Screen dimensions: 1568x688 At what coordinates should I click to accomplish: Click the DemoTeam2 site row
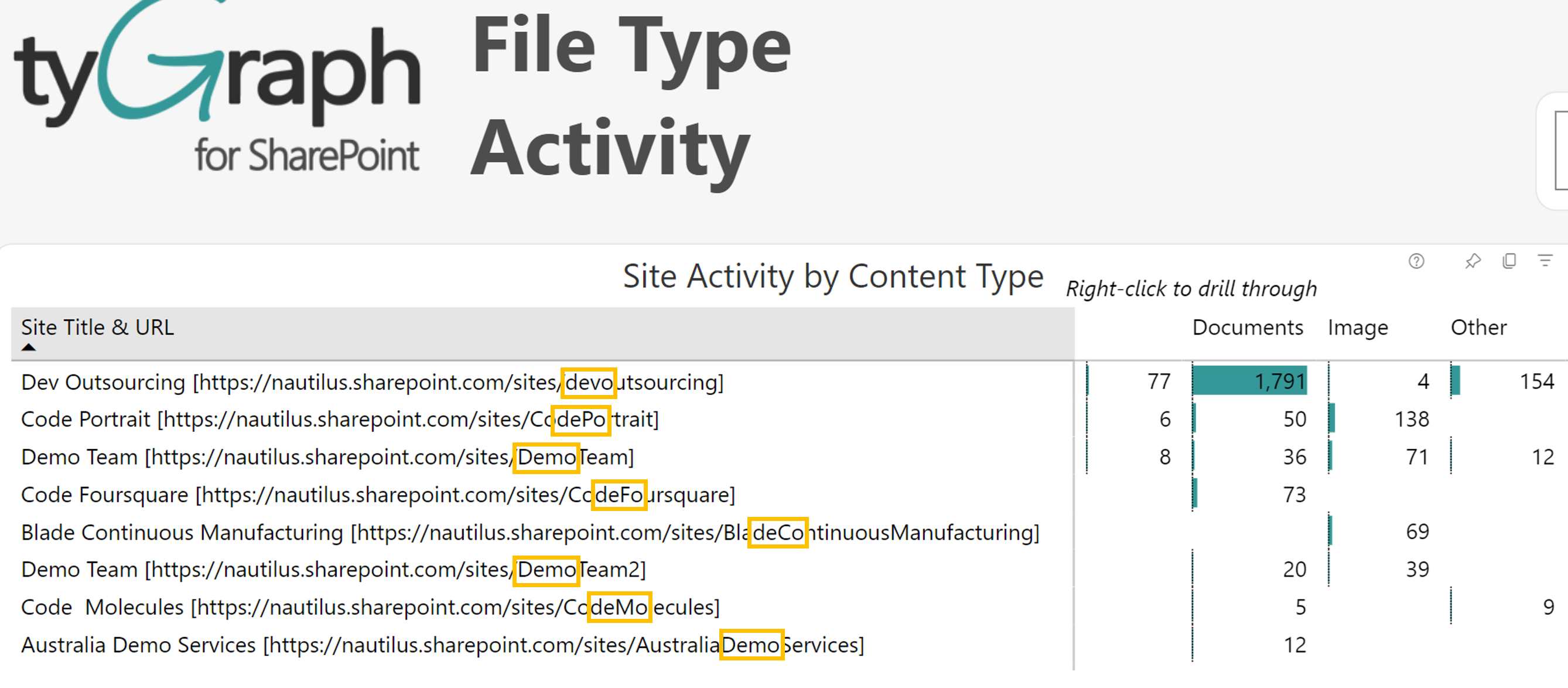click(333, 570)
